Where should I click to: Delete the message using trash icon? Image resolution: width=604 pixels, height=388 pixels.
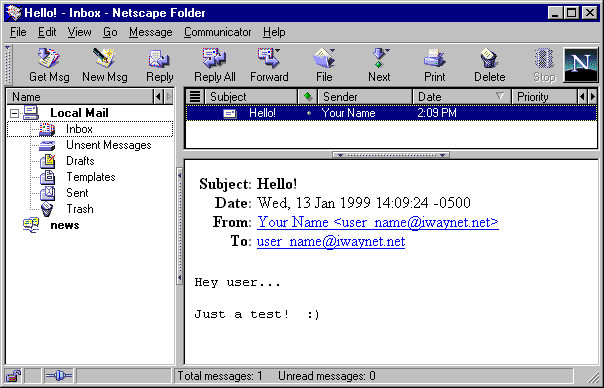(x=489, y=59)
